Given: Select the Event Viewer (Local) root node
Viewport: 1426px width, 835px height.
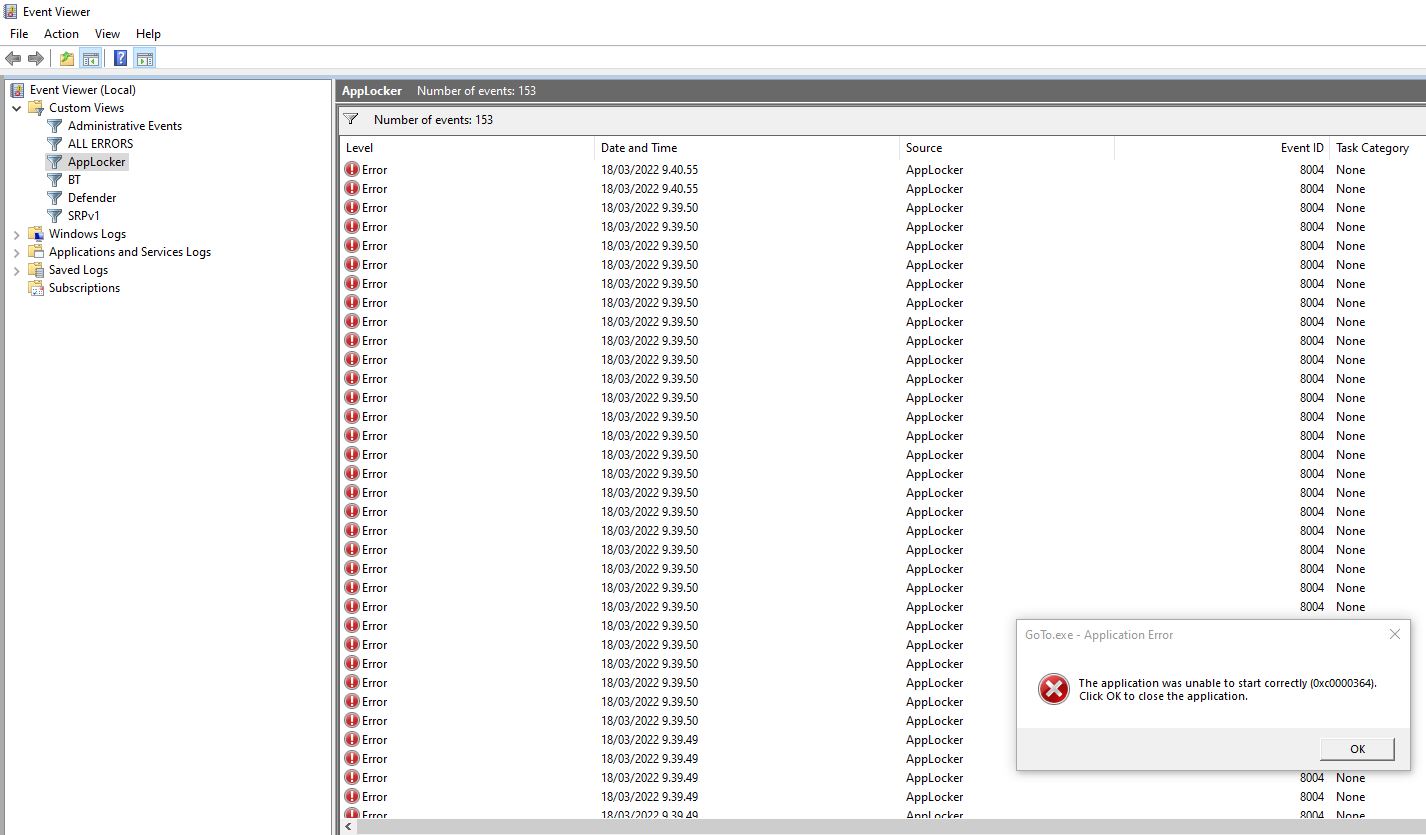Looking at the screenshot, I should pos(82,90).
